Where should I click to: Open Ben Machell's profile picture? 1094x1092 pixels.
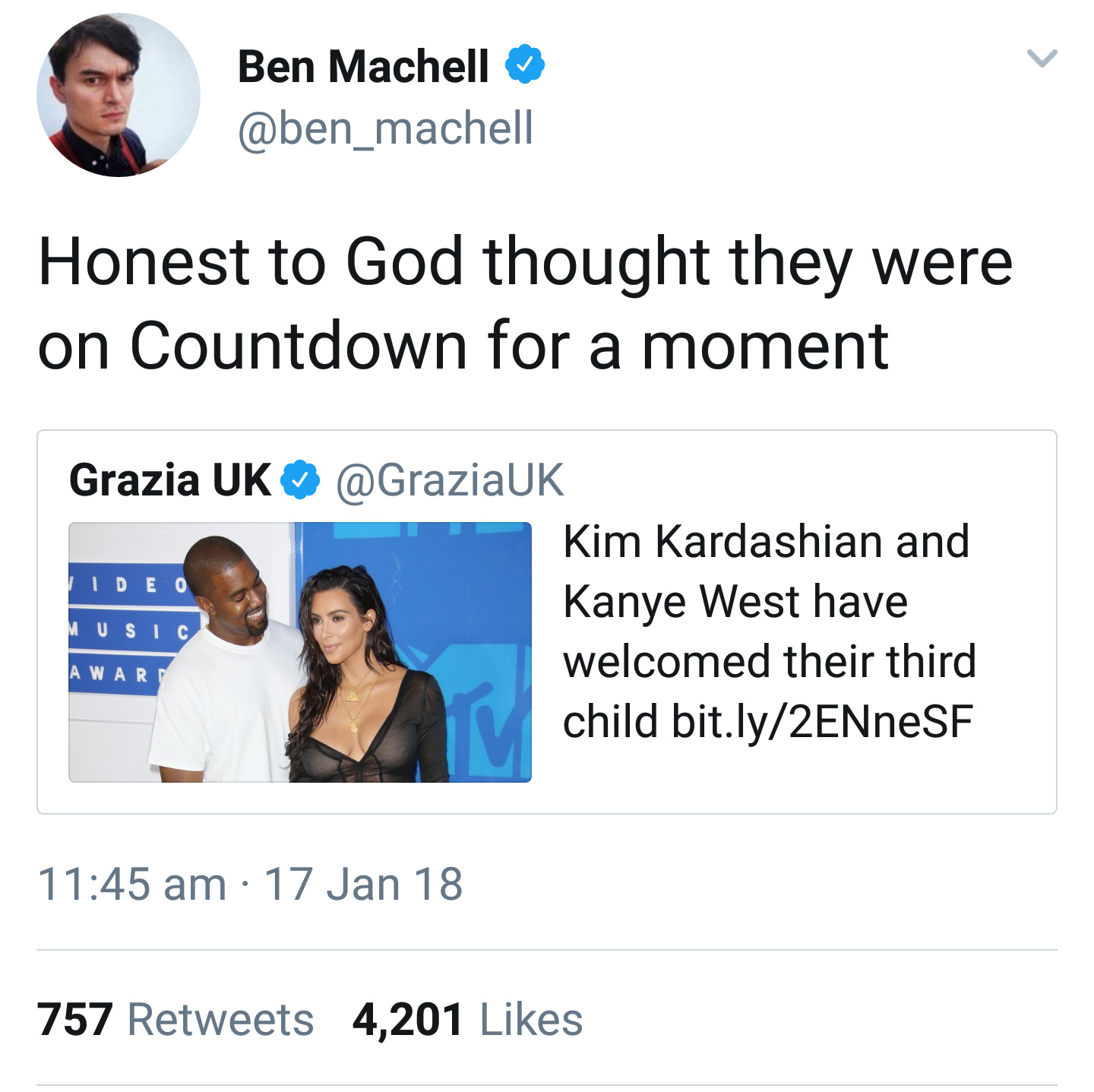[118, 96]
